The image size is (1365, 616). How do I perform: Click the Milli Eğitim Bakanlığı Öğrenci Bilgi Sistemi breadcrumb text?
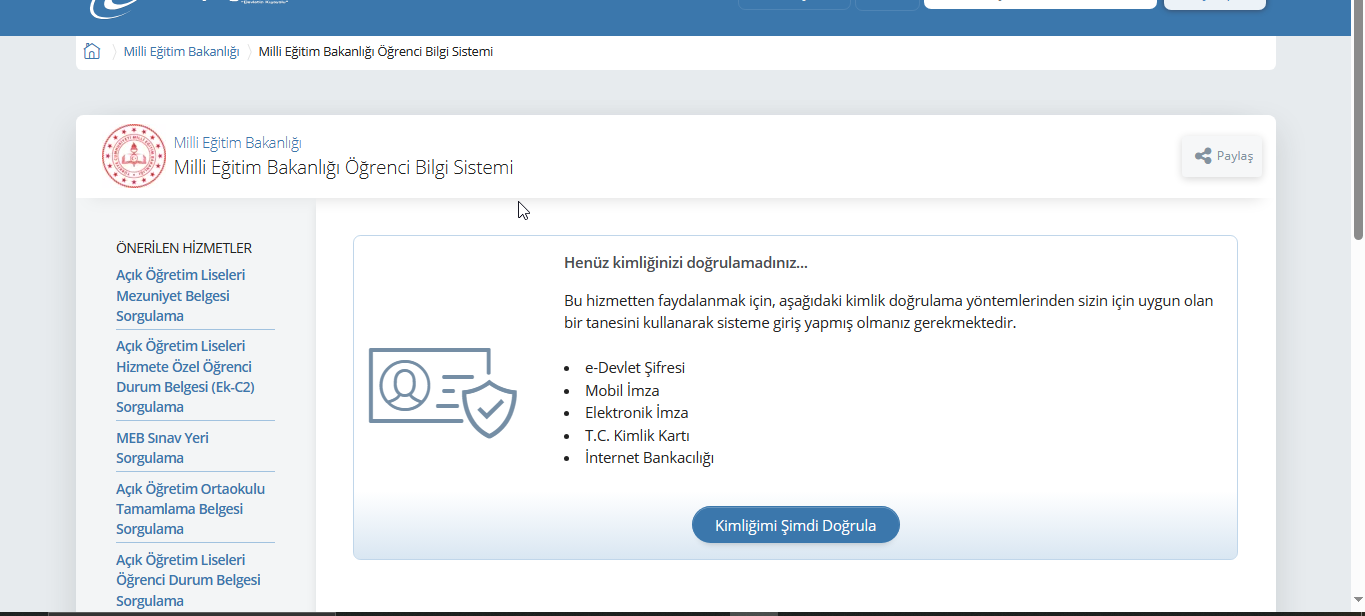(x=376, y=51)
